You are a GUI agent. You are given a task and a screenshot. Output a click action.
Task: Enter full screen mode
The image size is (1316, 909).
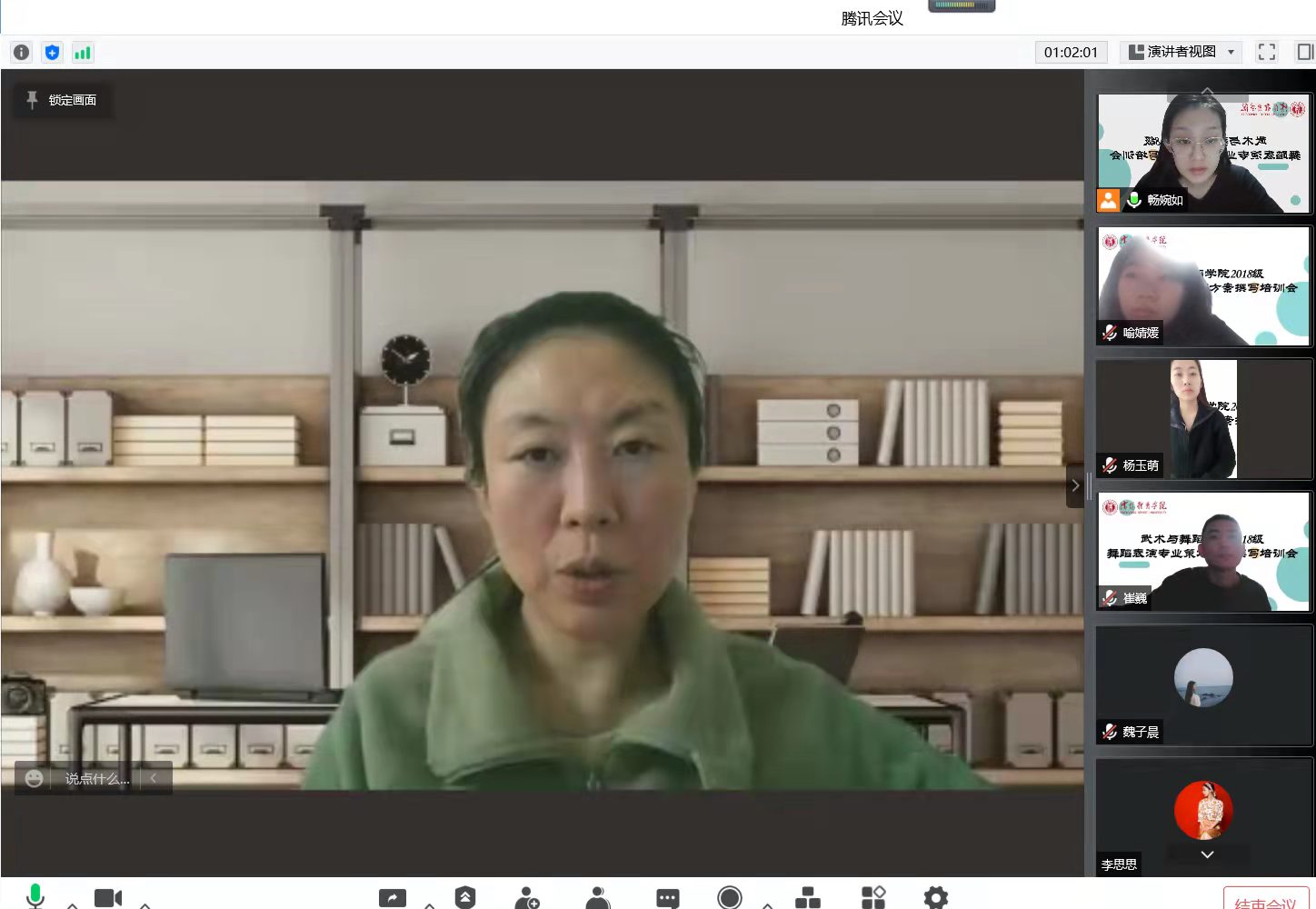(x=1266, y=52)
